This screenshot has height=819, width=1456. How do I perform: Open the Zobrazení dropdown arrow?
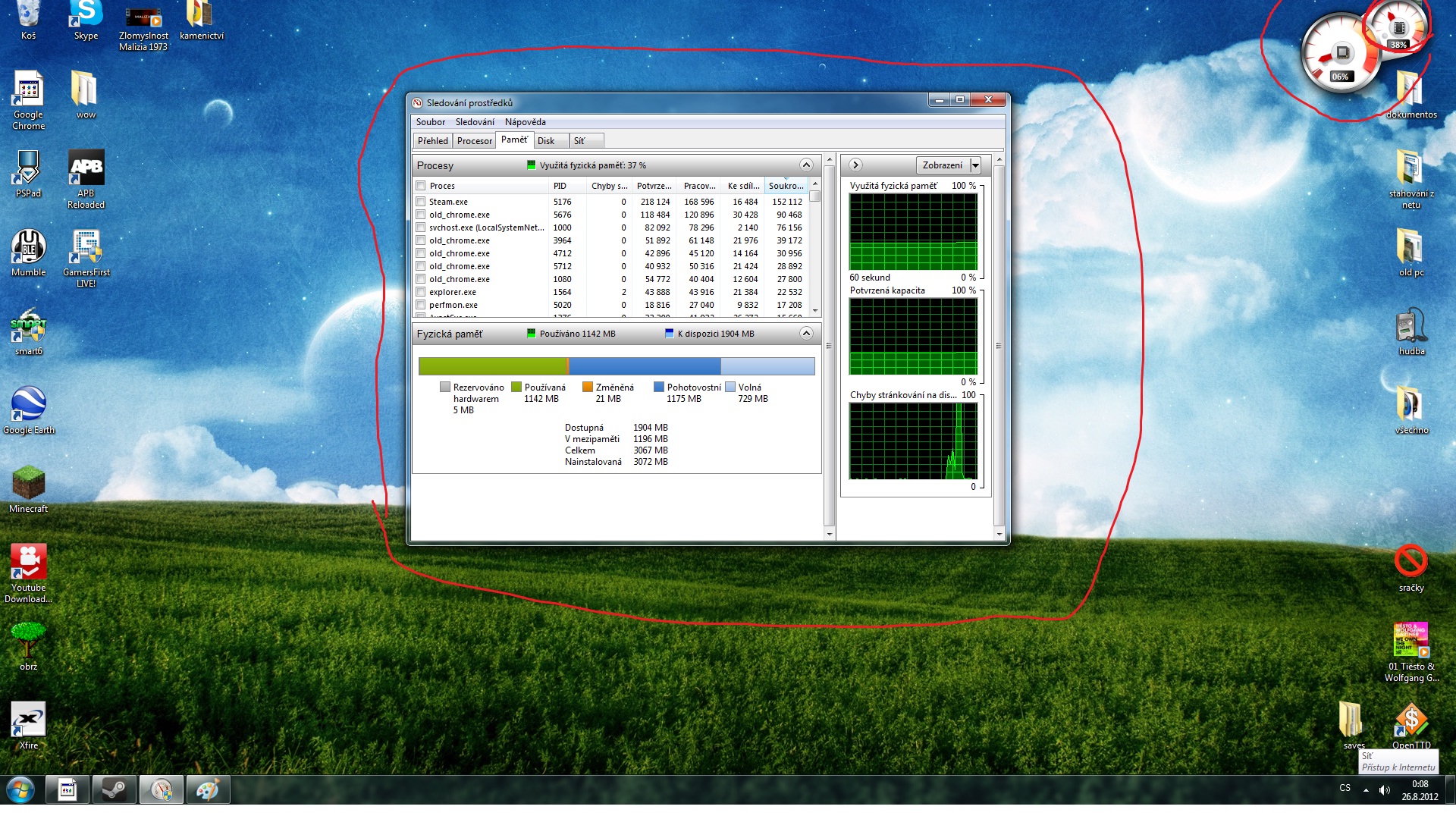click(975, 165)
